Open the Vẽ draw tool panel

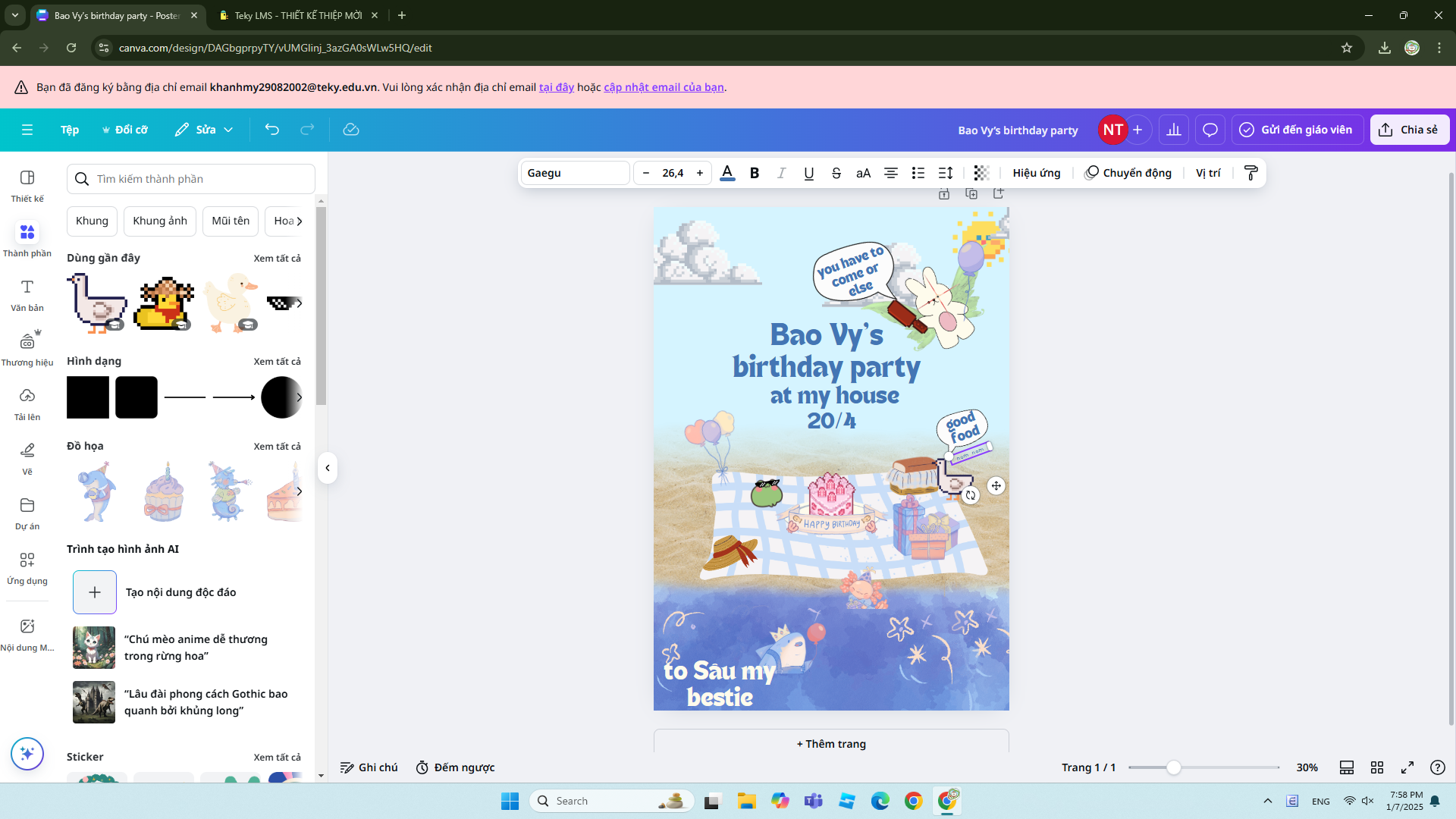click(x=27, y=459)
